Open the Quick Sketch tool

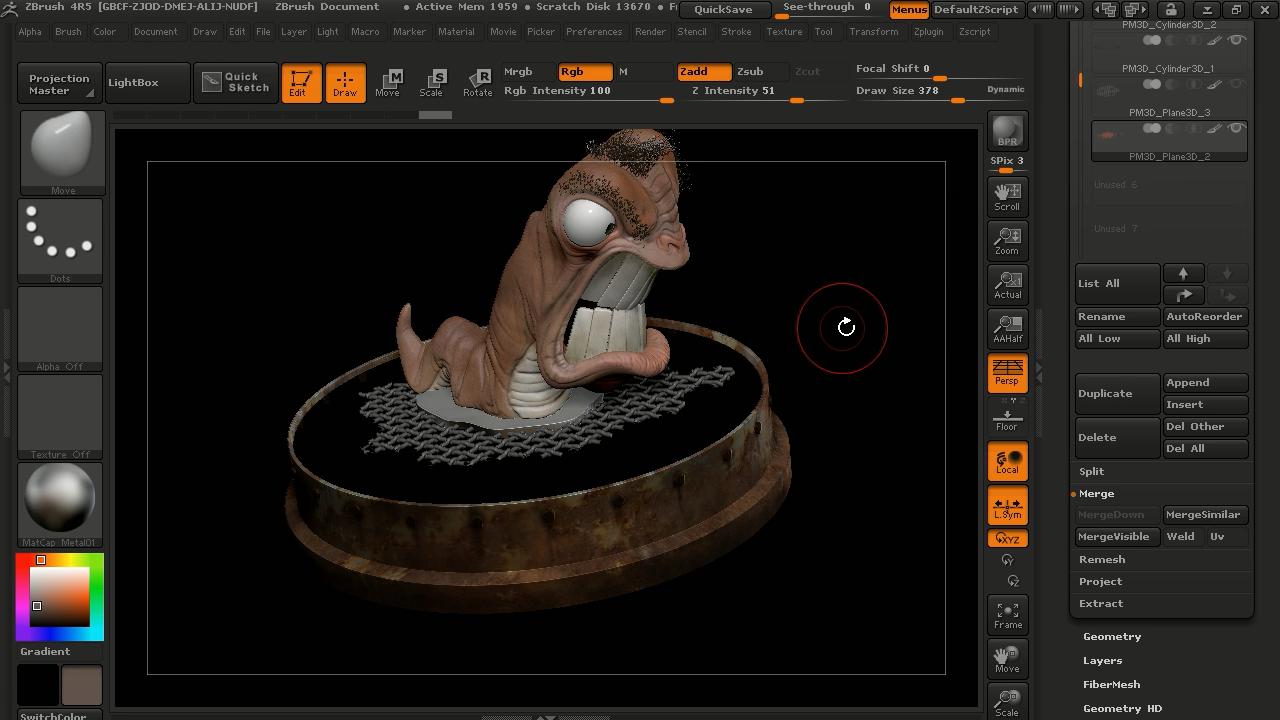236,82
